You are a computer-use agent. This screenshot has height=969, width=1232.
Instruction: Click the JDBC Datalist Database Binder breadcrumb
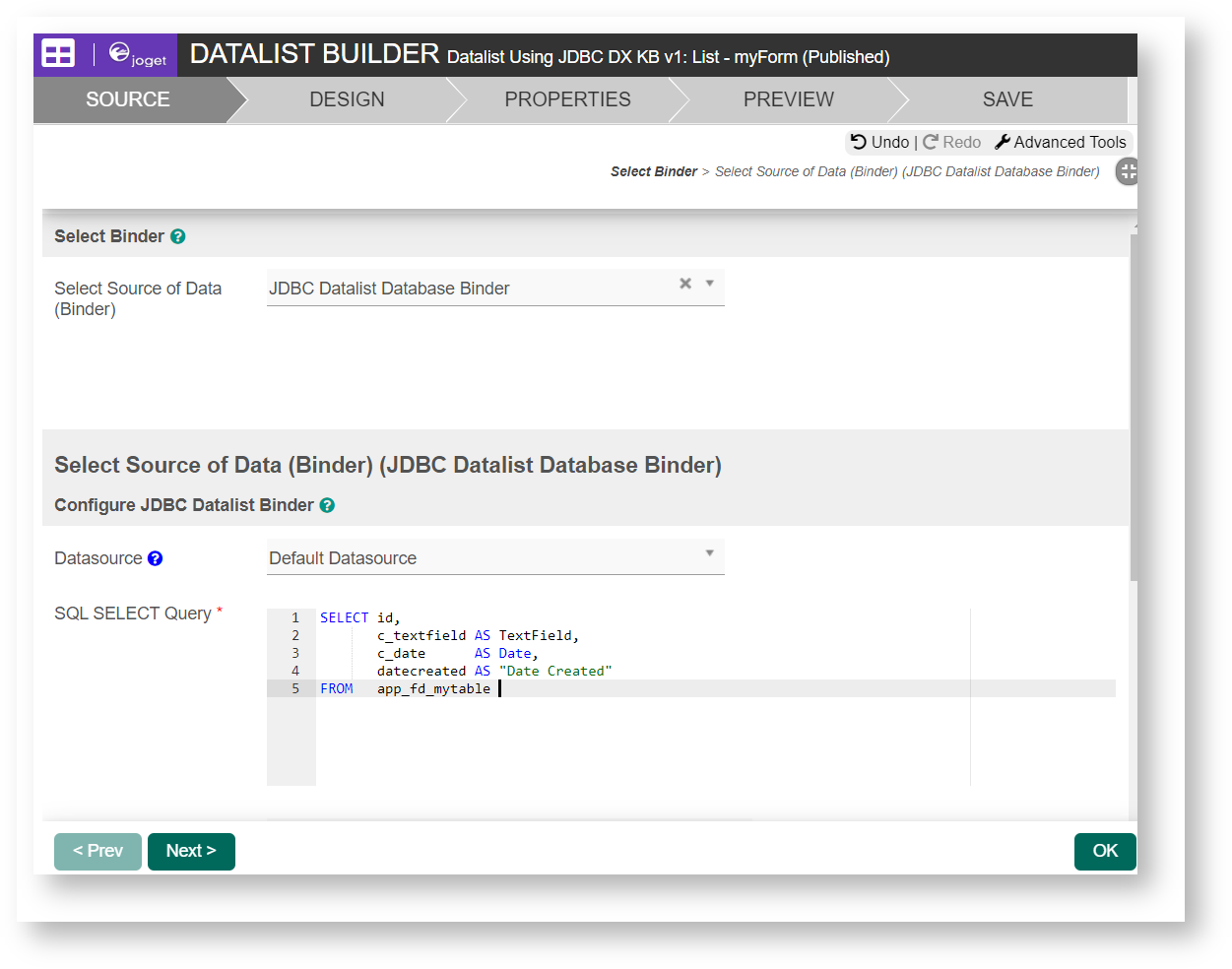[907, 171]
